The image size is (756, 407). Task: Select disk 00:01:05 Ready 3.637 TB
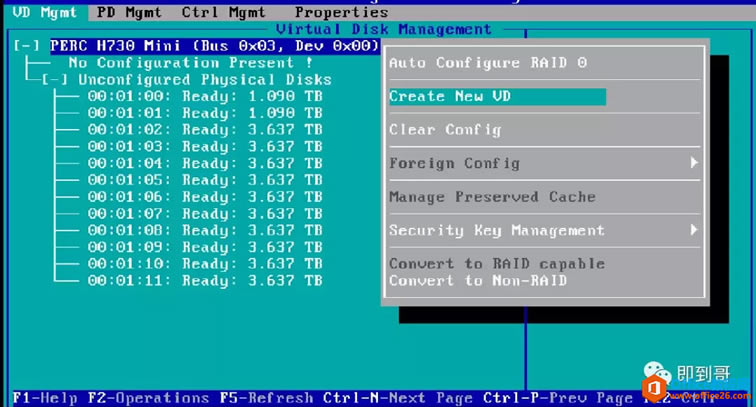click(x=205, y=180)
